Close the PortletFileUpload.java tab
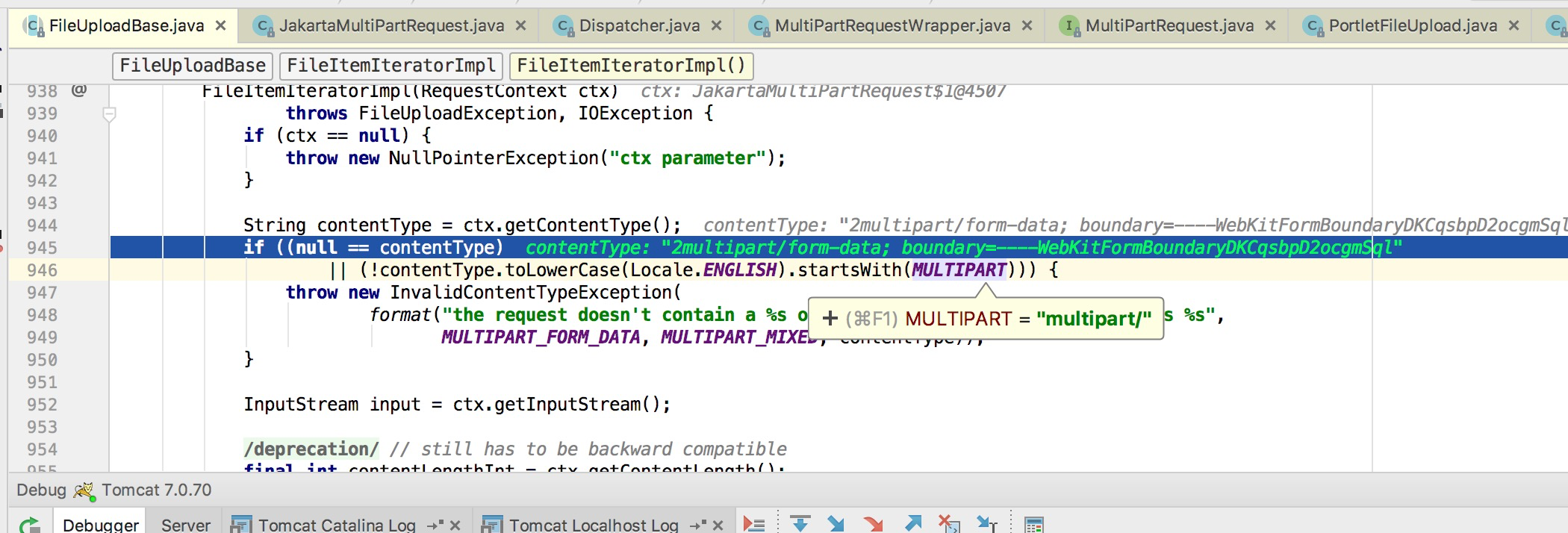The width and height of the screenshot is (1568, 533). pyautogui.click(x=1514, y=26)
